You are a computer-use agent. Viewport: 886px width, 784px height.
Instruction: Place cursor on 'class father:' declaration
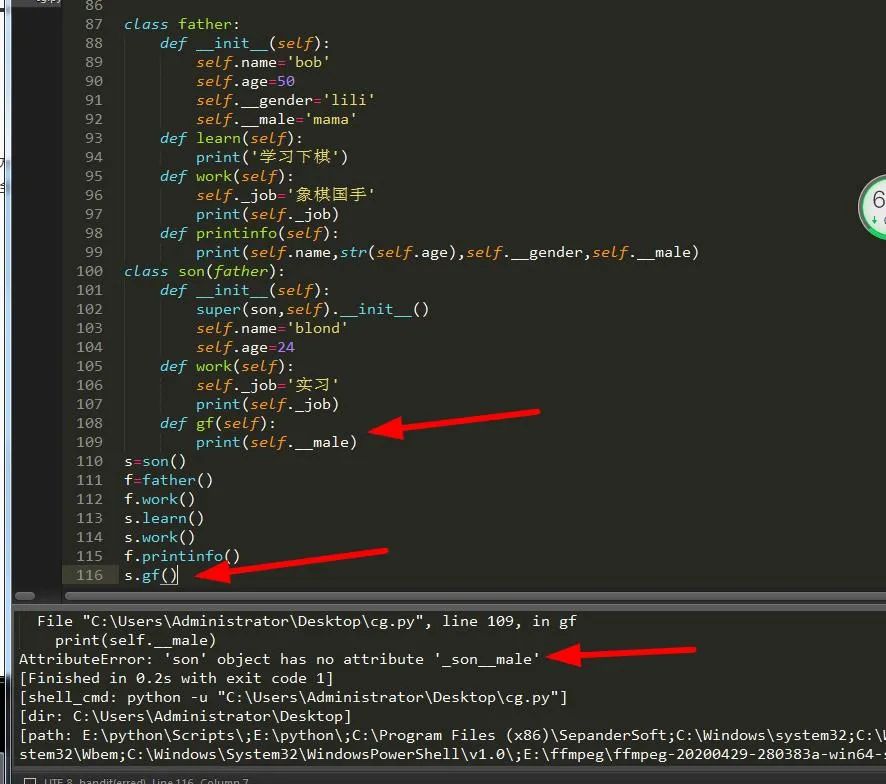click(181, 24)
